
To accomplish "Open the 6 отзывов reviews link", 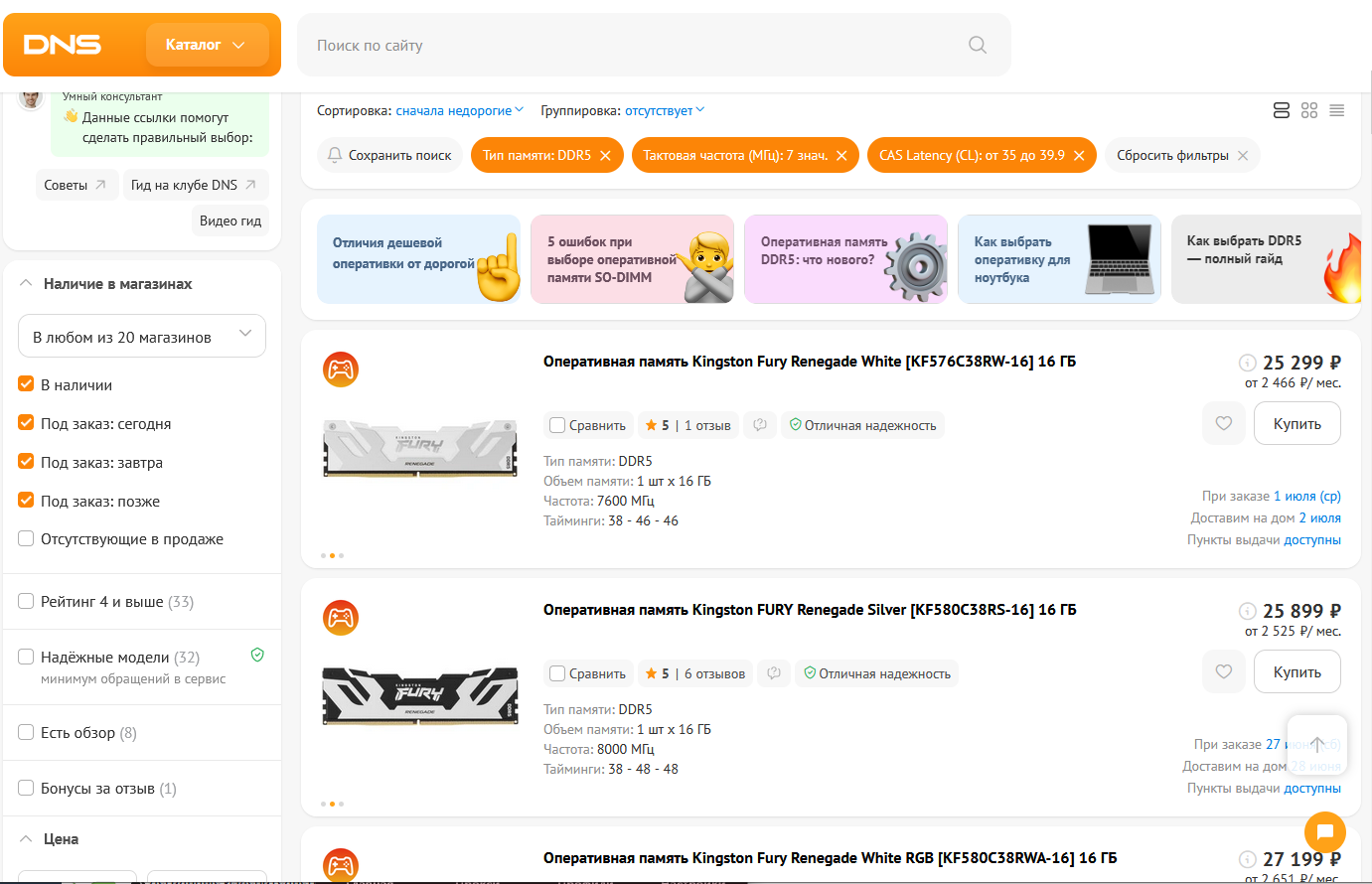I will pos(714,673).
